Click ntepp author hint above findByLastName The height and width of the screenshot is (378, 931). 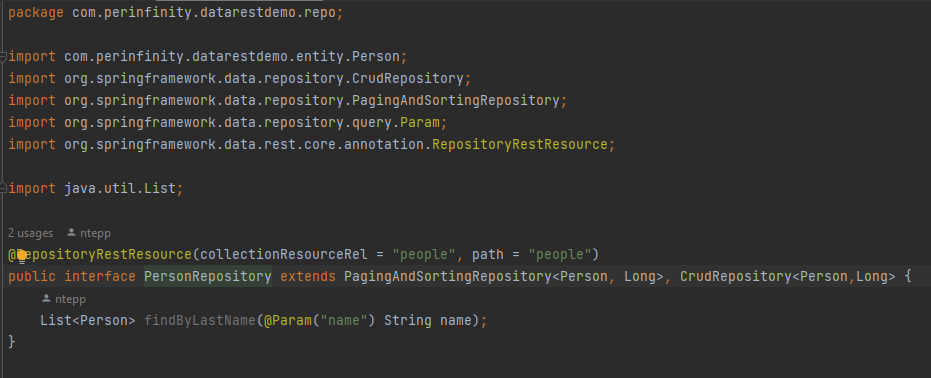point(70,299)
